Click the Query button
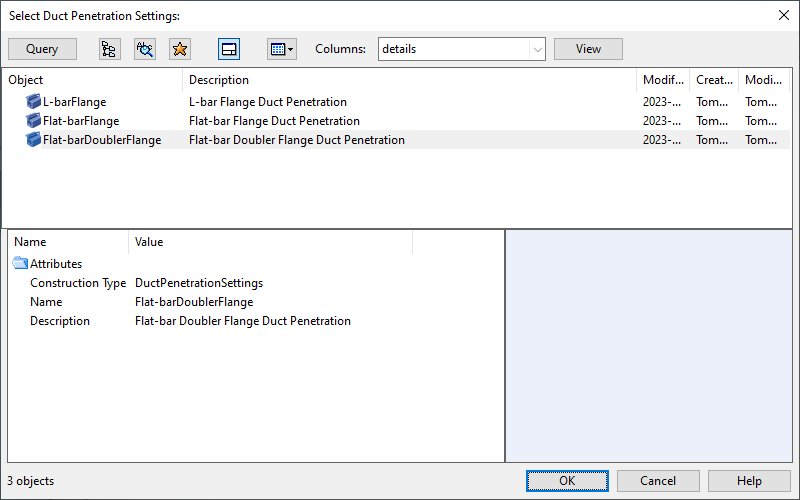 pos(42,49)
